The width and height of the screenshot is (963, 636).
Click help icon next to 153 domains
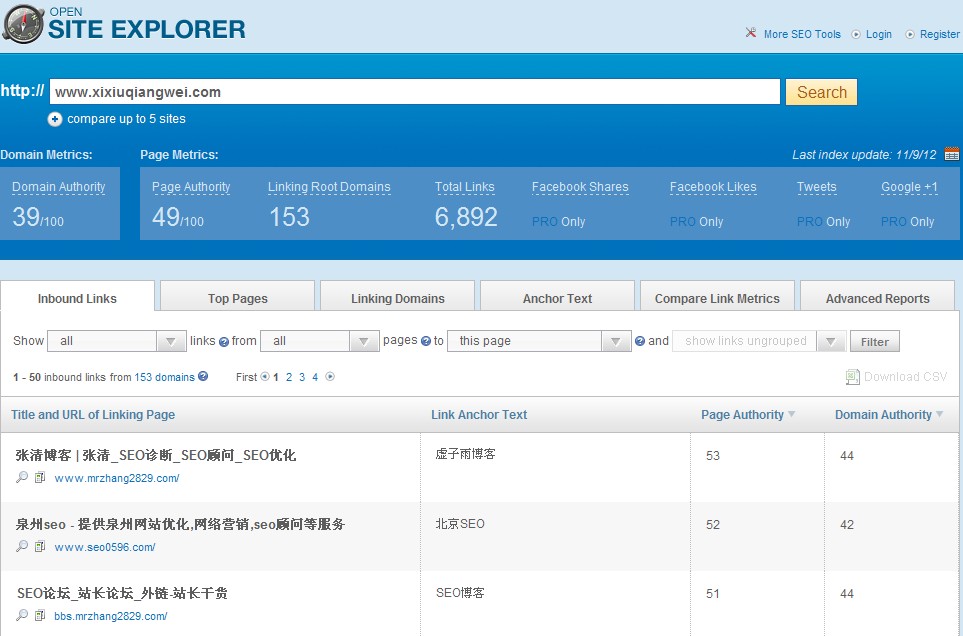pos(203,377)
